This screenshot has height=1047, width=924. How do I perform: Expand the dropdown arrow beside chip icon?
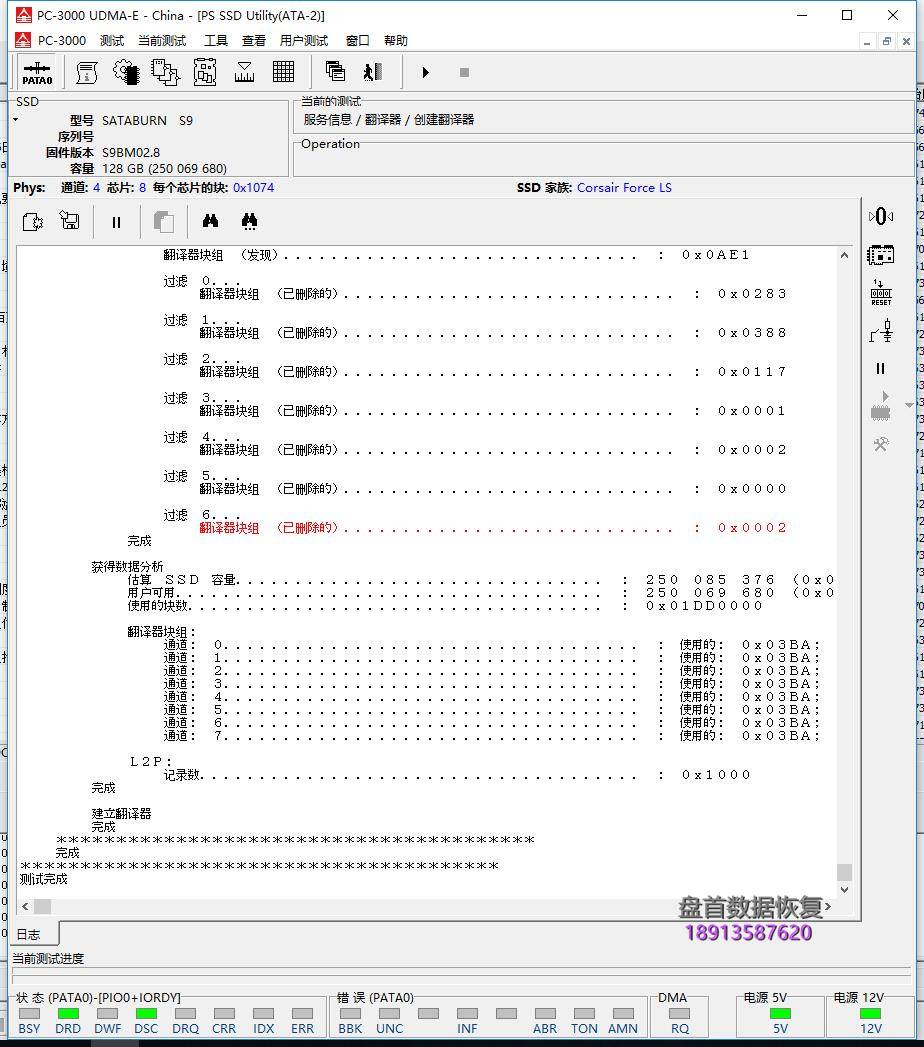[909, 405]
